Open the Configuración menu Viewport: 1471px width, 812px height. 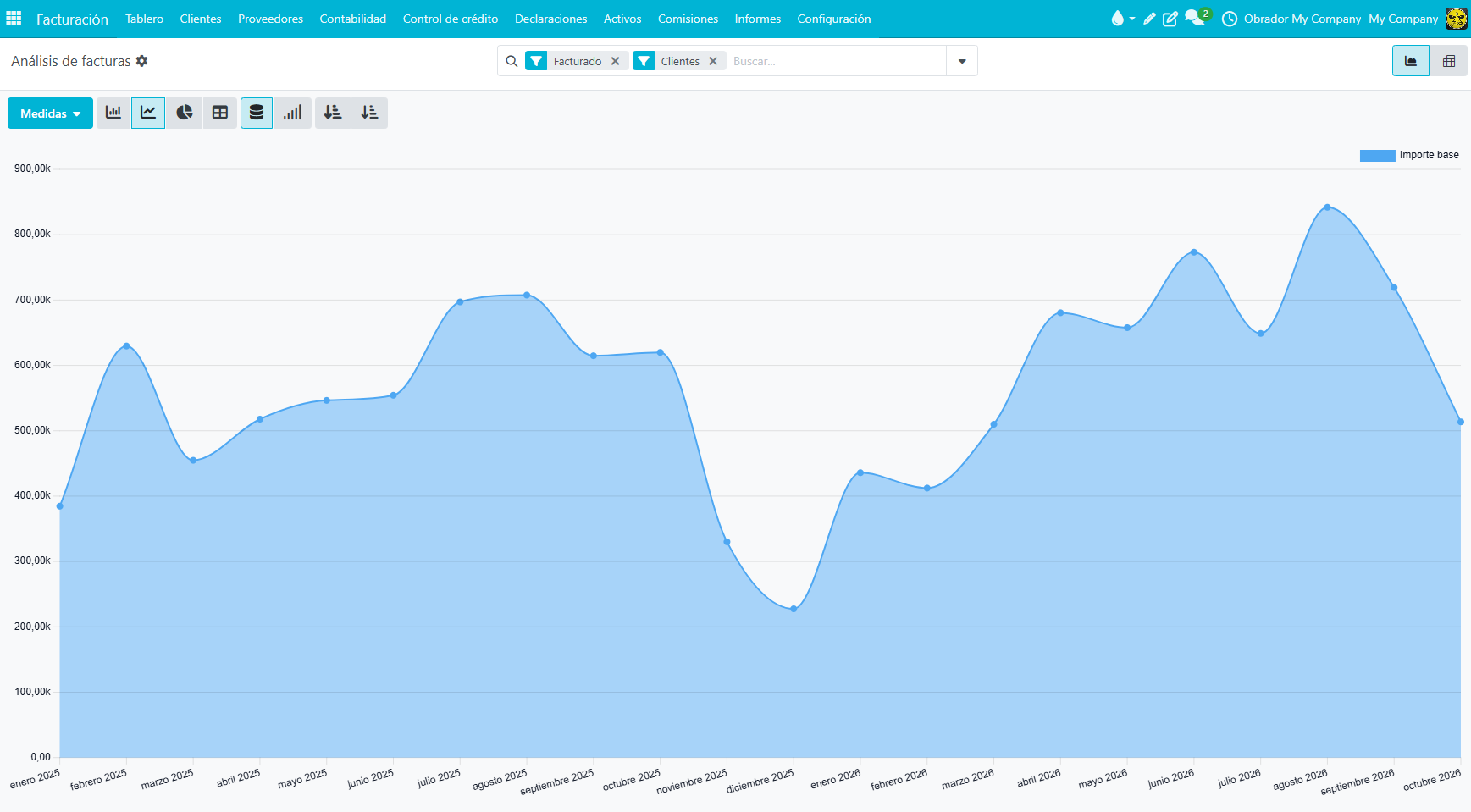point(834,19)
